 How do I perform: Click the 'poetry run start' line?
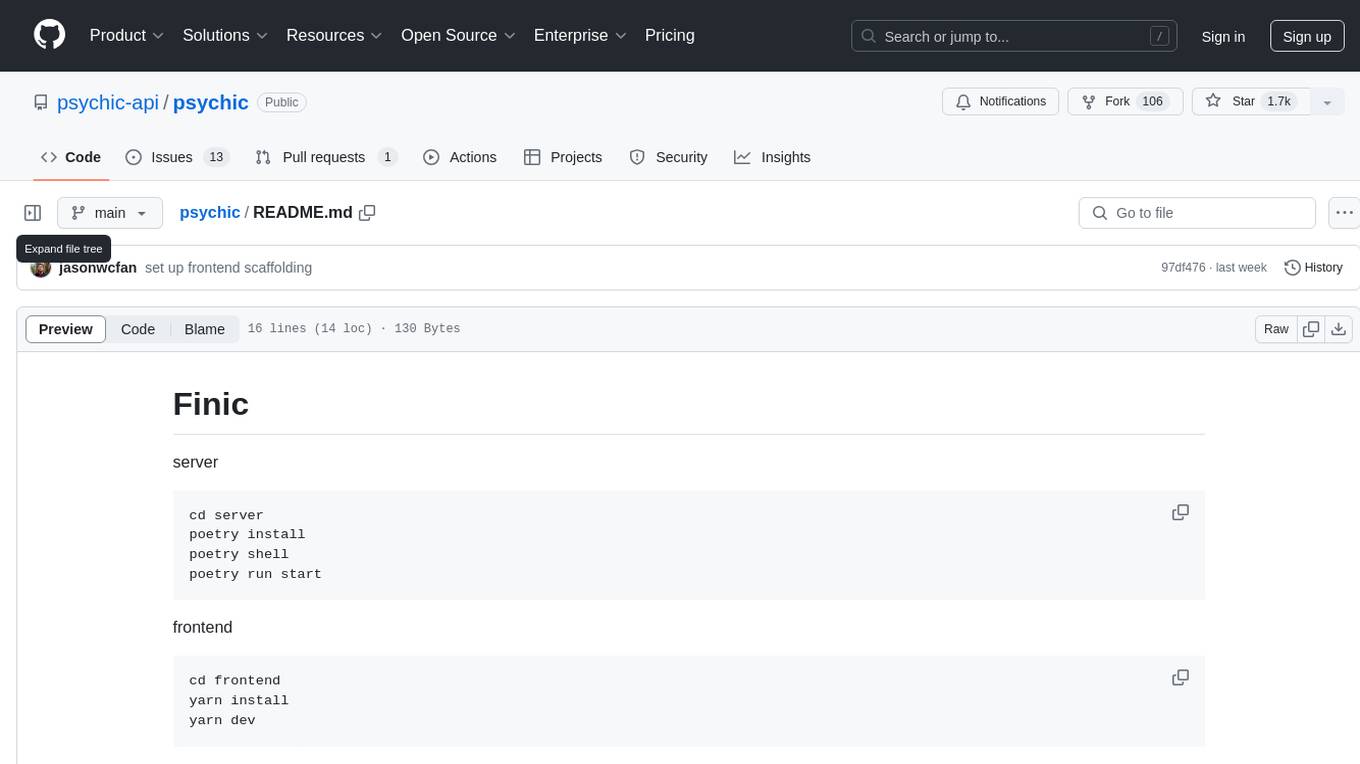255,574
